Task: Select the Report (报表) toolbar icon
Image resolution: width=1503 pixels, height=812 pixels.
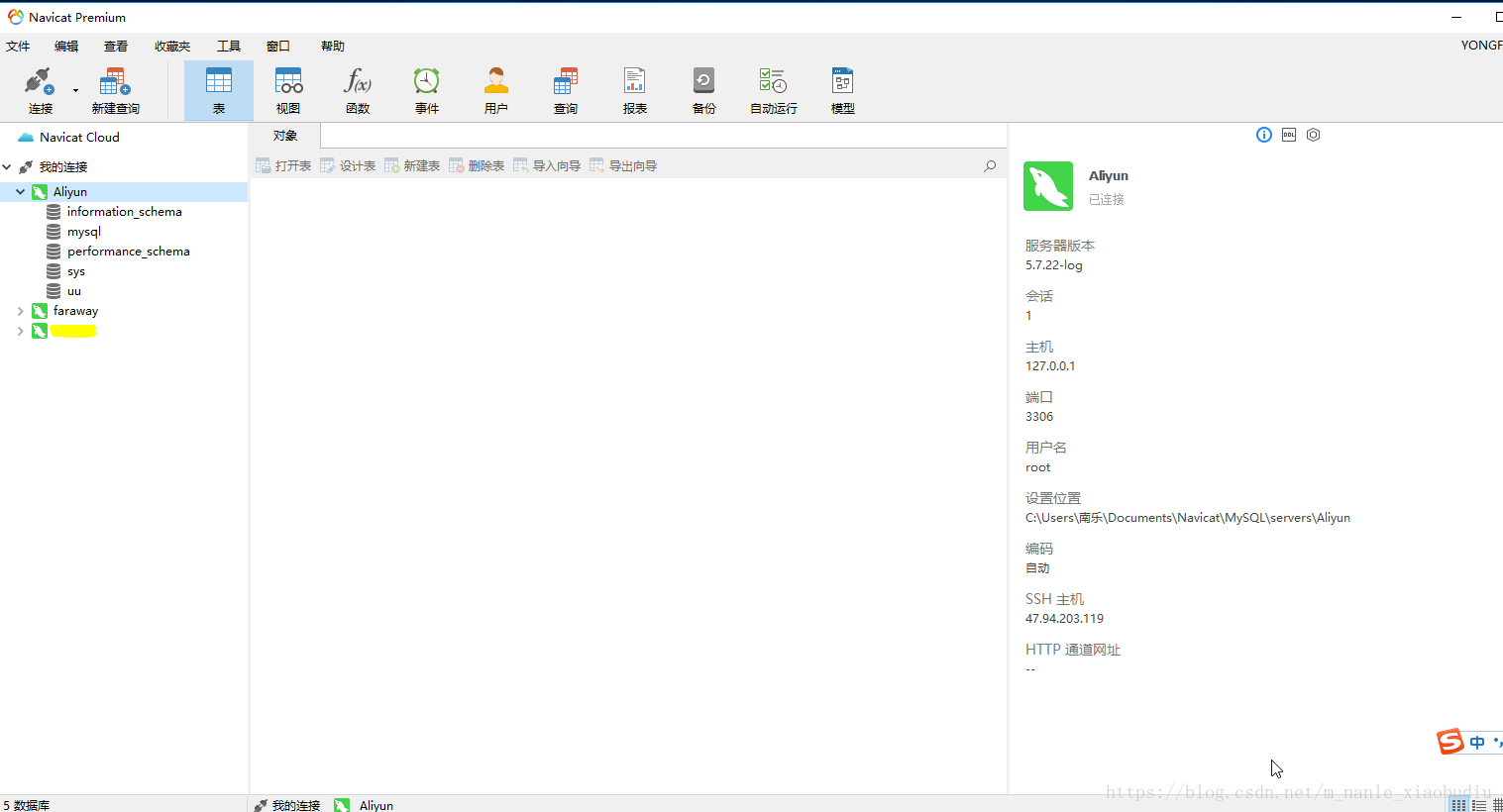Action: click(x=635, y=90)
